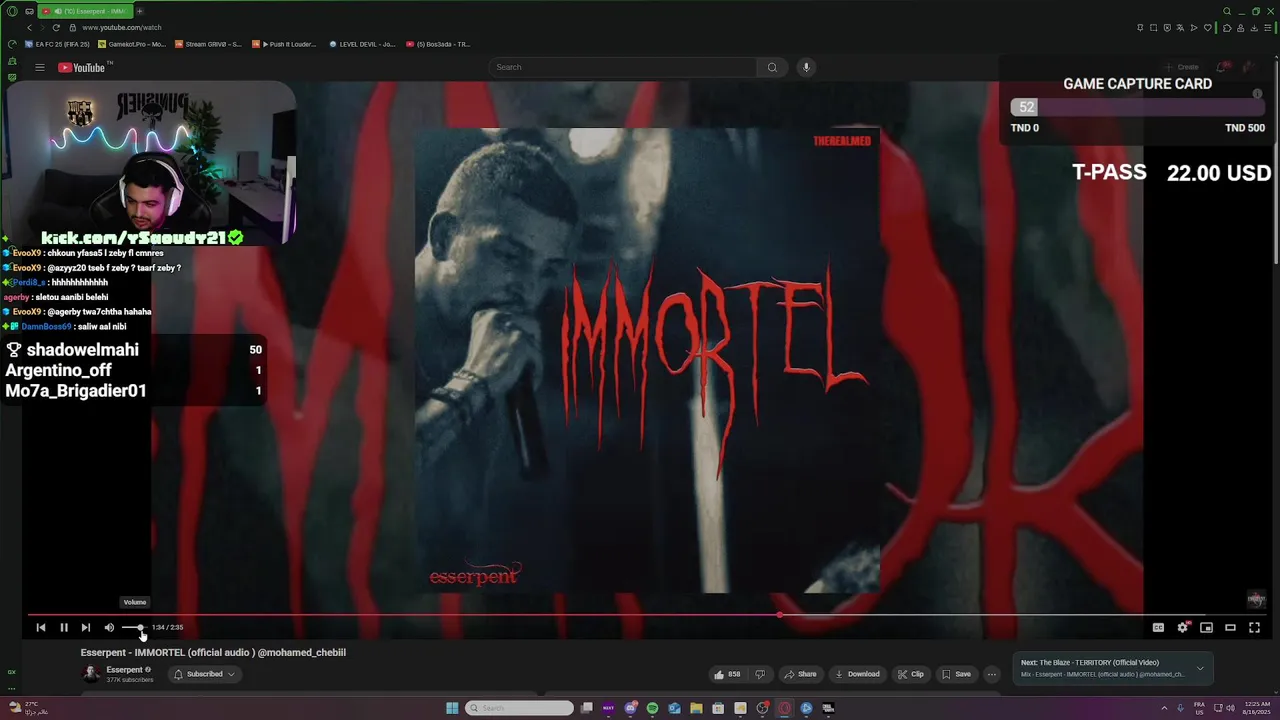
Task: Open the YouTube hamburger guide menu
Action: (40, 67)
